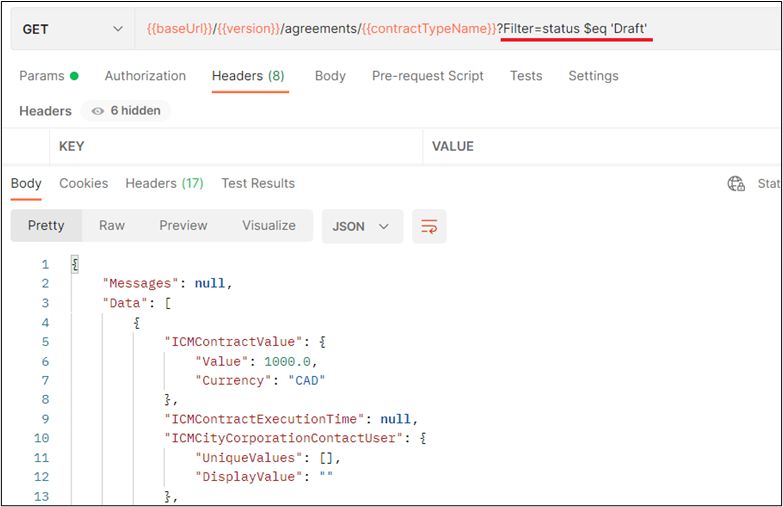Click the "DisplayValue" key

click(x=249, y=477)
